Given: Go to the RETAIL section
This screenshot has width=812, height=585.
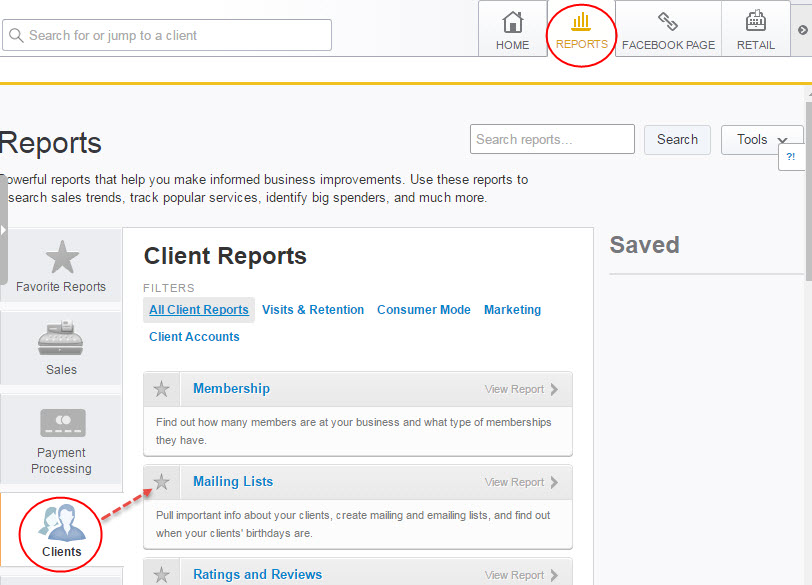Looking at the screenshot, I should coord(755,29).
